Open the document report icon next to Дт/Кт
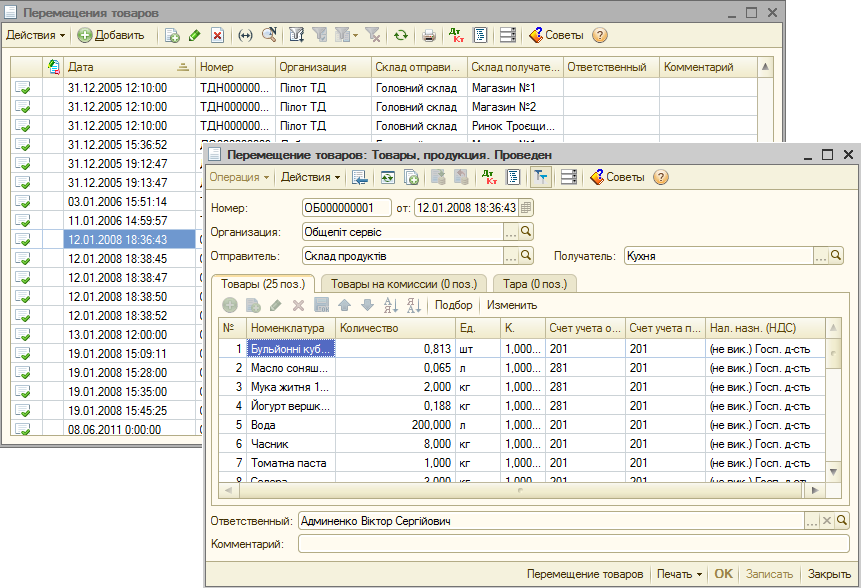Viewport: 861px width, 588px height. pyautogui.click(x=513, y=177)
